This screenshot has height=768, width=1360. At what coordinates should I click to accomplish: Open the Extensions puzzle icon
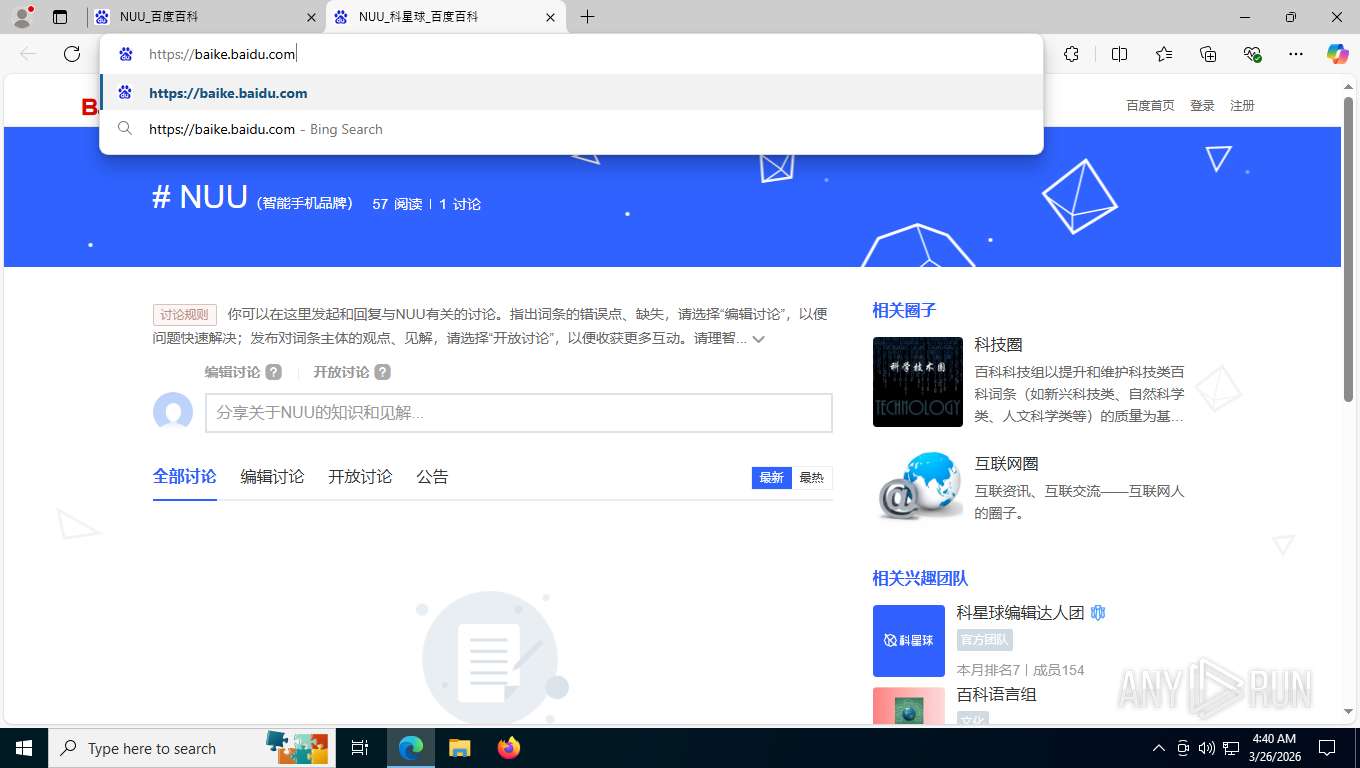(1072, 54)
